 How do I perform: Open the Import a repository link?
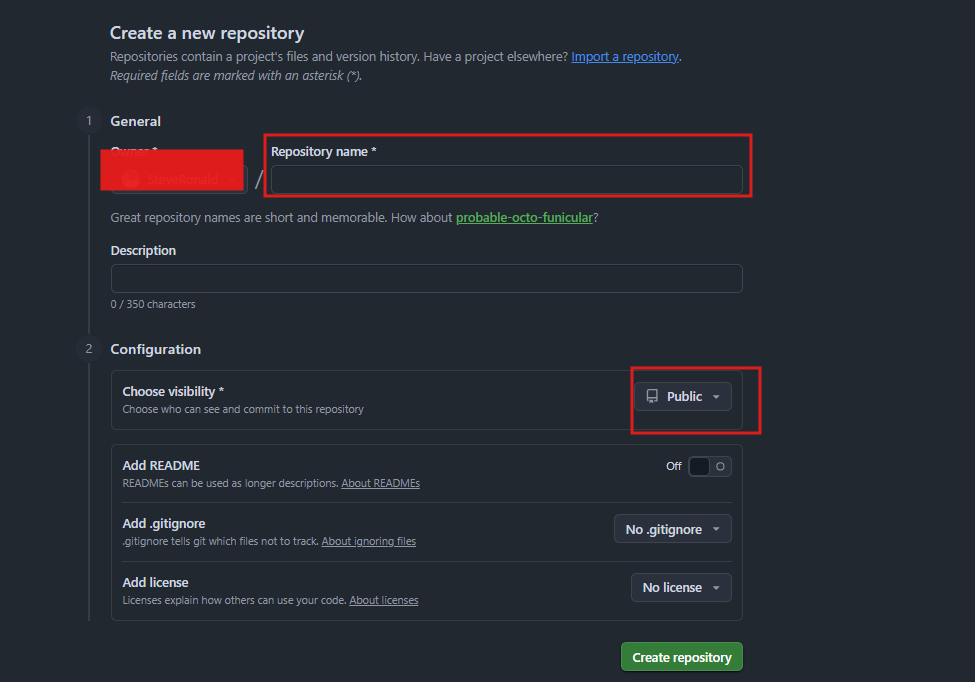coord(625,57)
